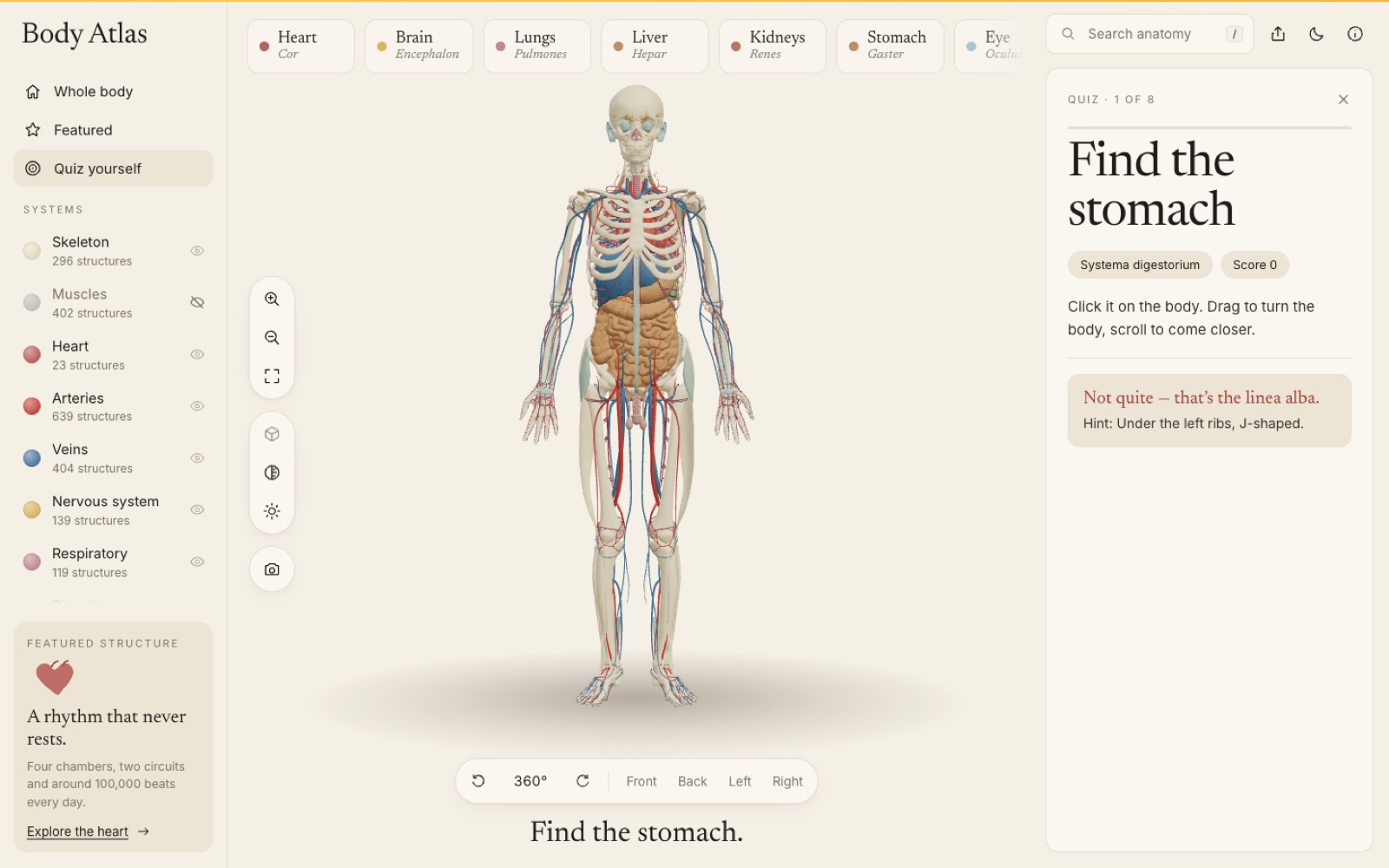The width and height of the screenshot is (1389, 868).
Task: Click the 3D cube view icon
Action: click(272, 434)
